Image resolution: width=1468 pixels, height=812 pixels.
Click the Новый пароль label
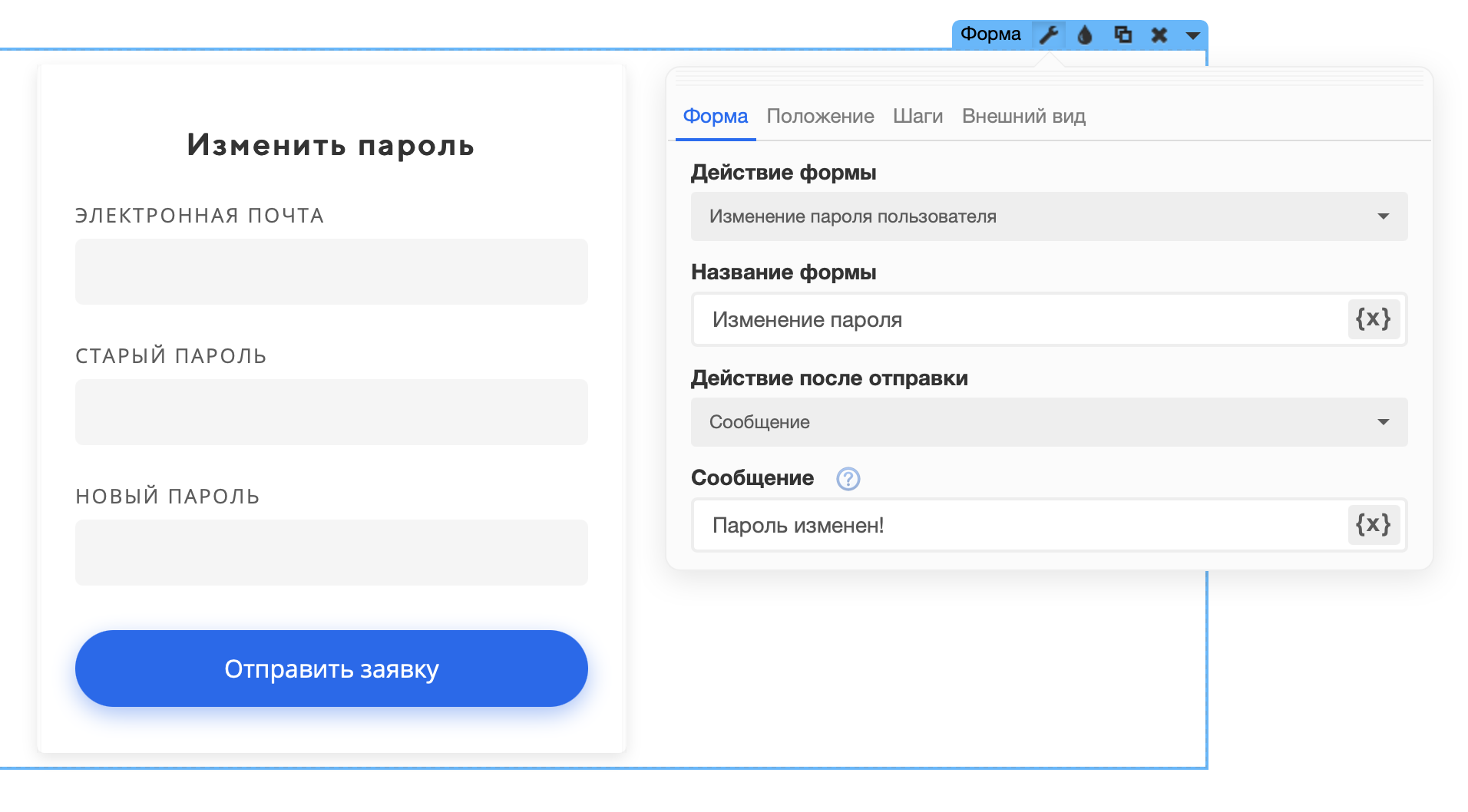pos(167,496)
